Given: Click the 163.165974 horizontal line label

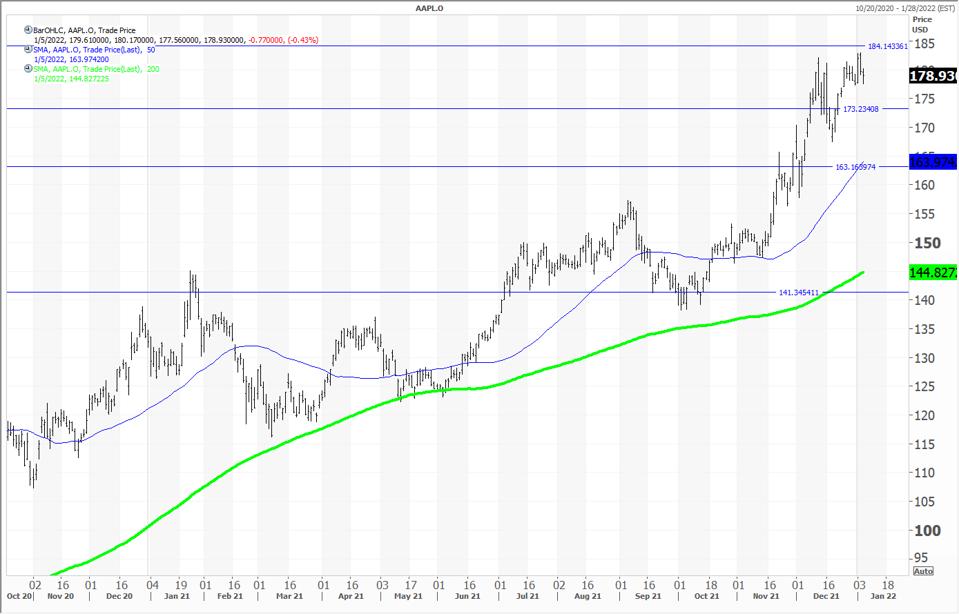Looking at the screenshot, I should click(x=855, y=167).
